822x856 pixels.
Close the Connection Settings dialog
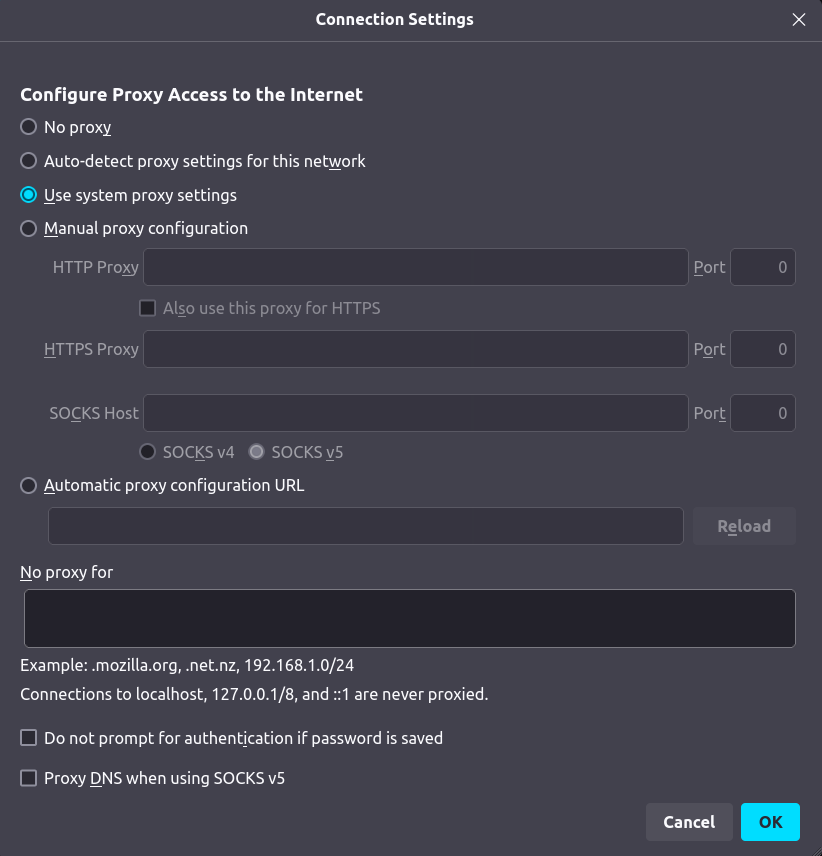[x=798, y=20]
